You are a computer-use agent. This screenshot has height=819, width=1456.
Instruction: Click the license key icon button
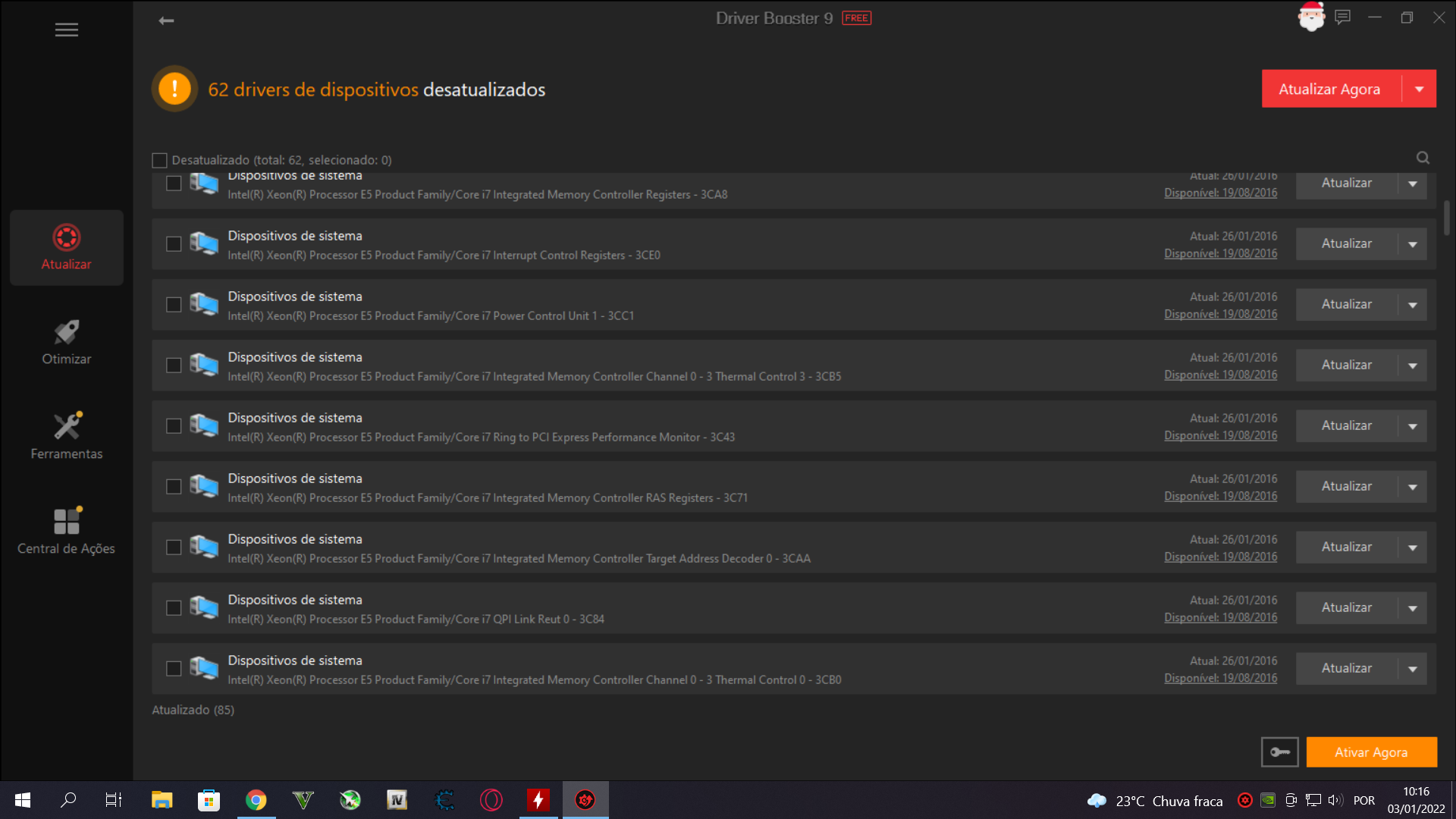coord(1280,752)
